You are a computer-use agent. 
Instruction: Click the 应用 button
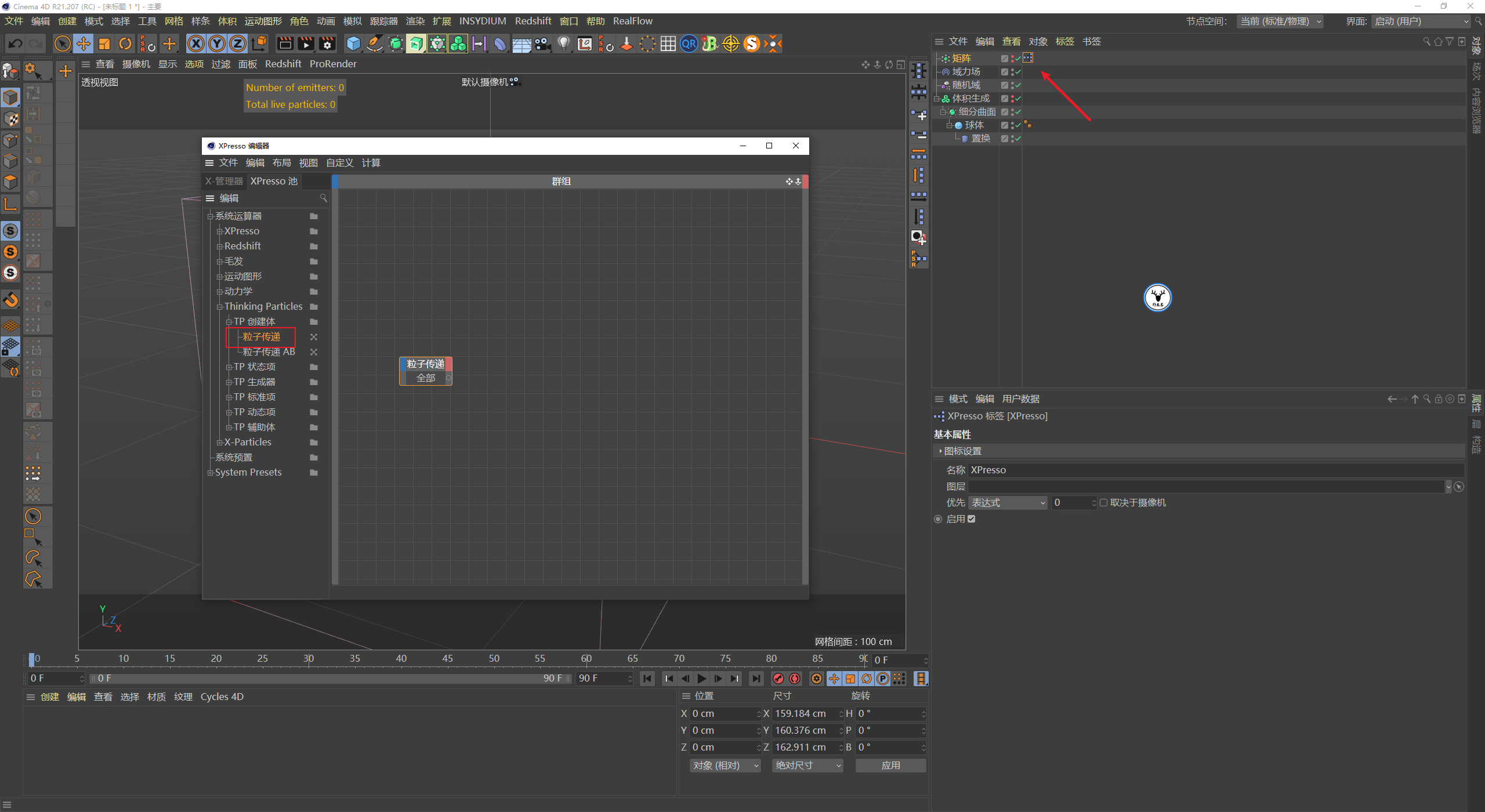coord(890,766)
